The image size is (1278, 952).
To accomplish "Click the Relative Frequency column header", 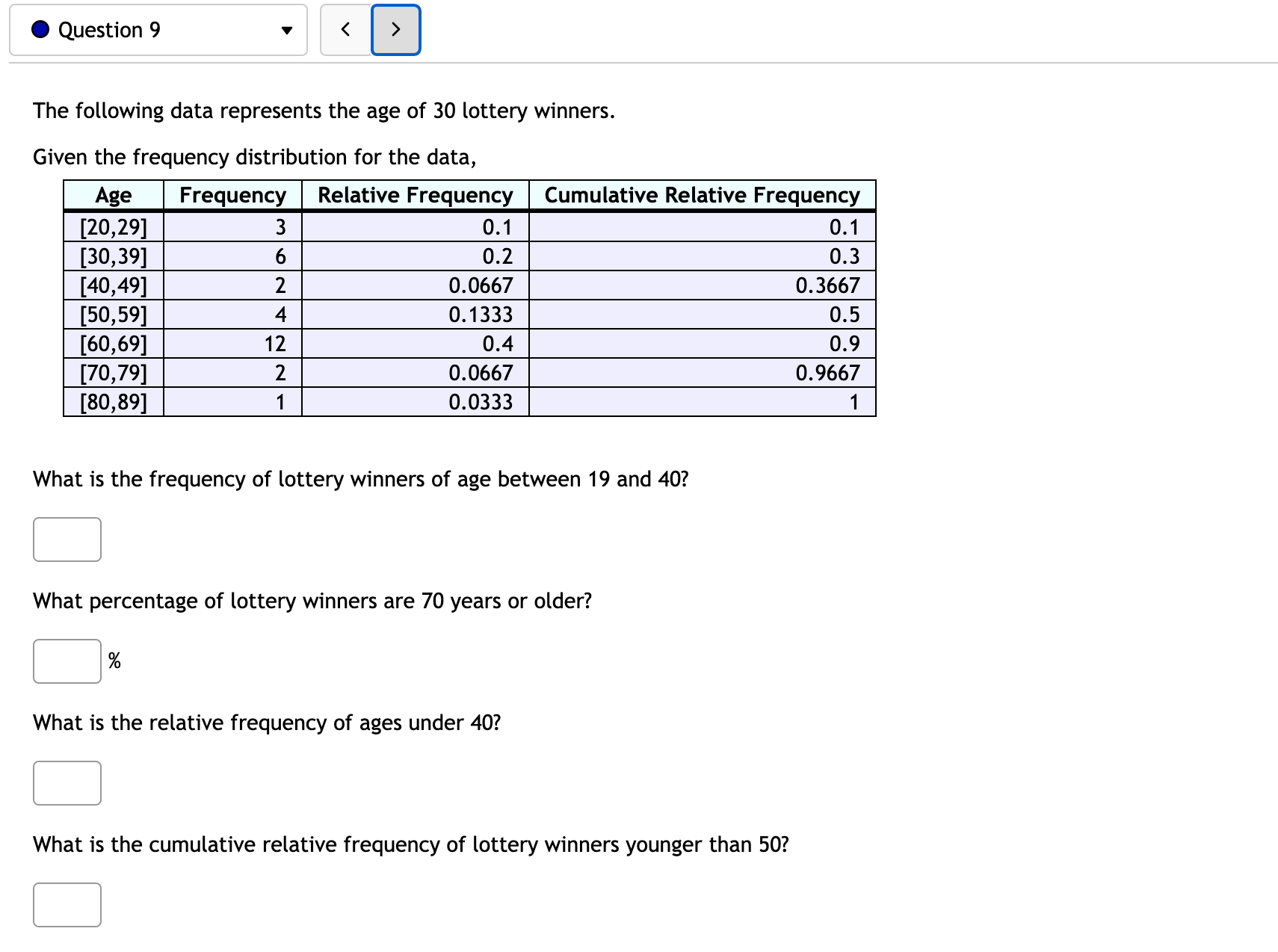I will click(416, 195).
